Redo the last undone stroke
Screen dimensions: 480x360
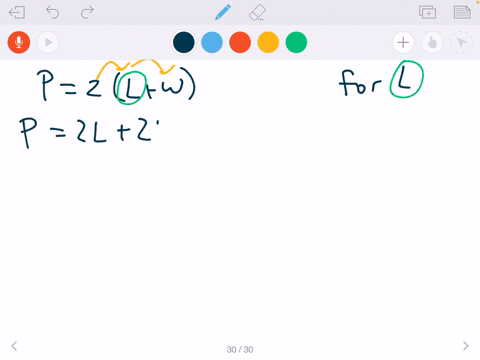87,13
